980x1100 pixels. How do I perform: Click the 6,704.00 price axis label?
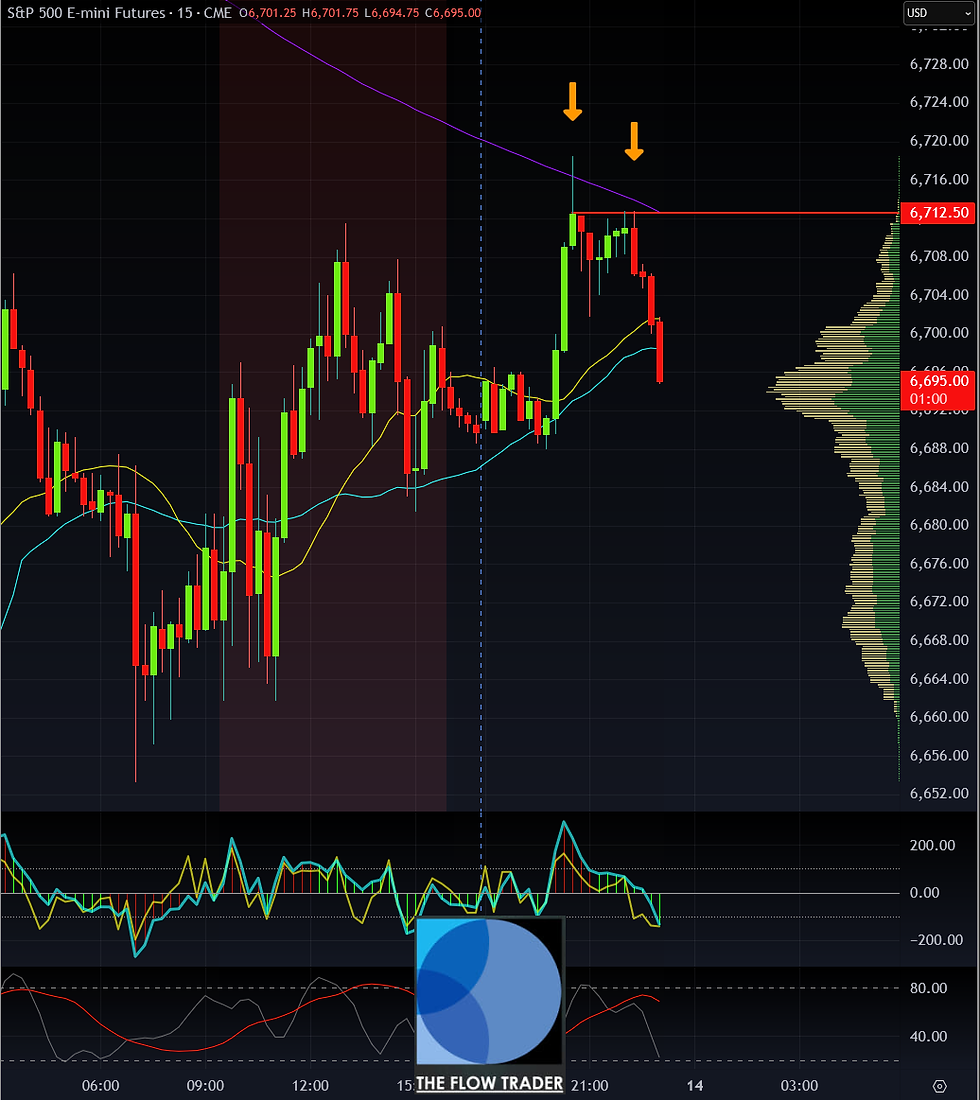click(x=939, y=295)
